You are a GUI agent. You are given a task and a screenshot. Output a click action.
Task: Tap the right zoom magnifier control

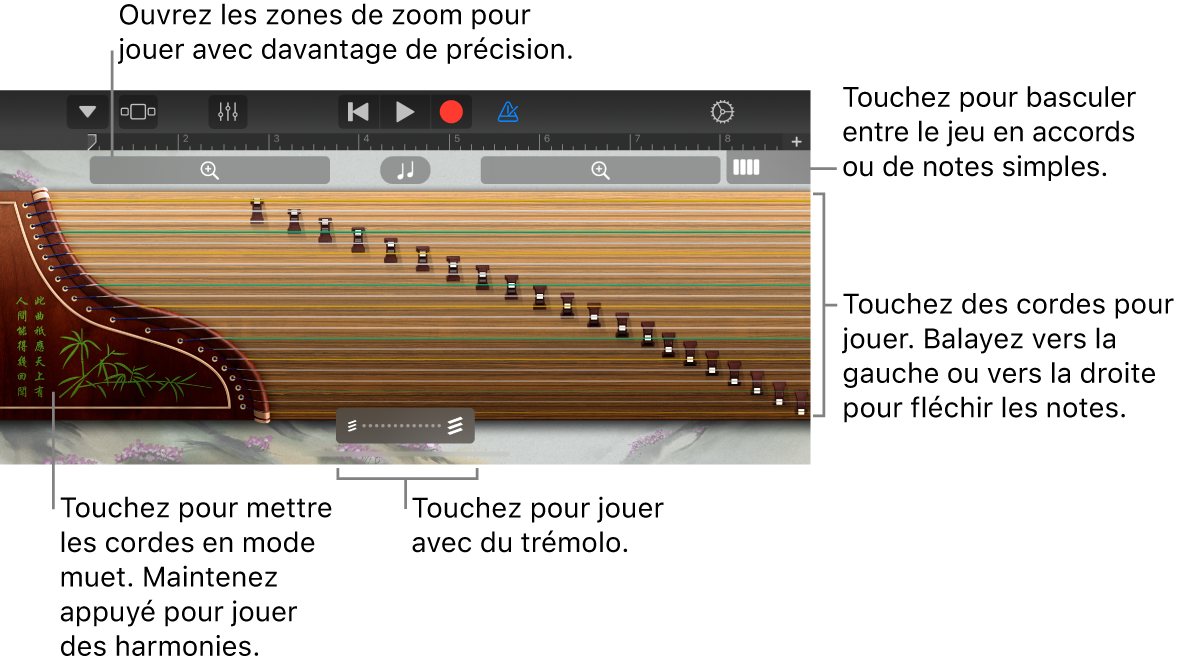[599, 170]
